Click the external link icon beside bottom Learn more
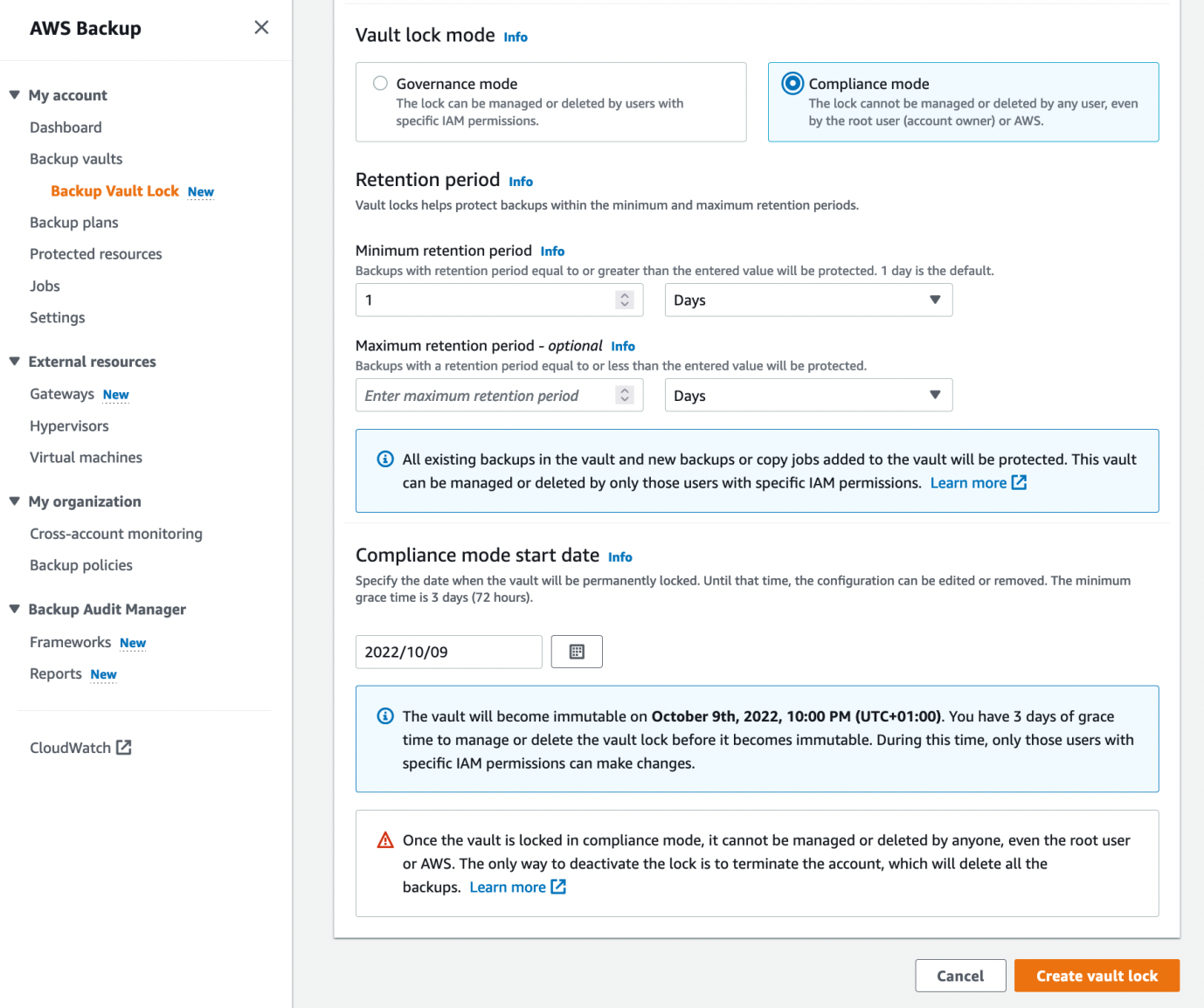 pos(559,887)
